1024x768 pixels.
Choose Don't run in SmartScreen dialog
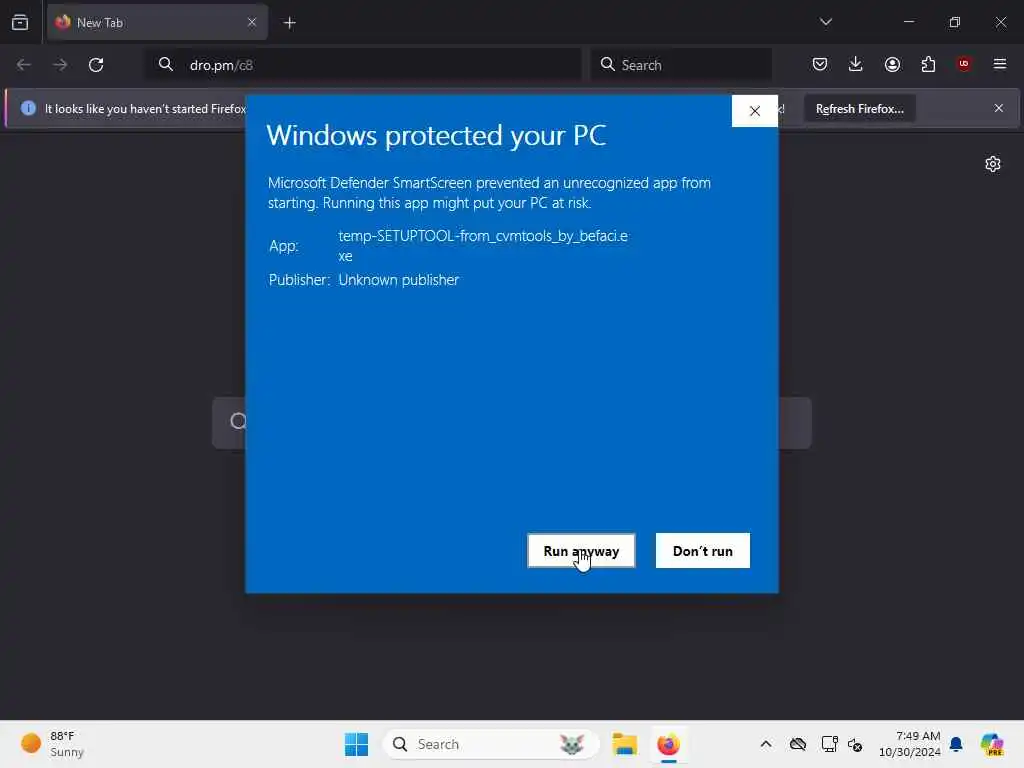[x=703, y=551]
